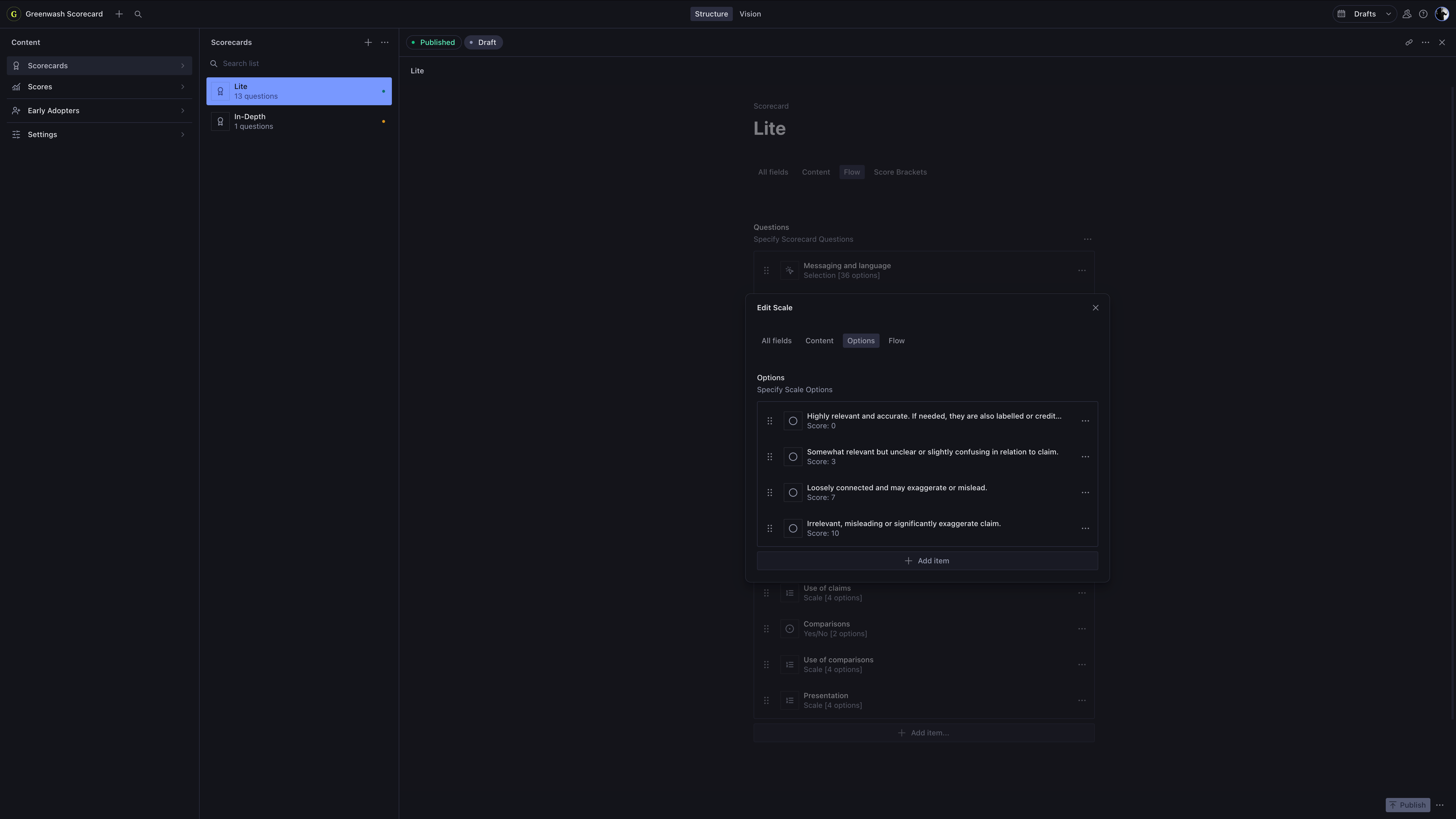Select radio icon for 'Highly relevant and accurate'
Viewport: 1456px width, 819px height.
coord(793,421)
